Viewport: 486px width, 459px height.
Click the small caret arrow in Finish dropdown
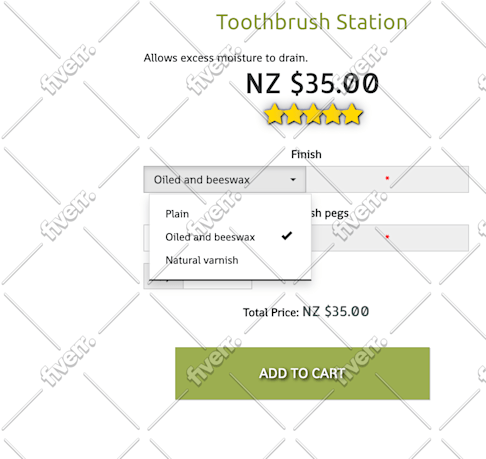[293, 180]
